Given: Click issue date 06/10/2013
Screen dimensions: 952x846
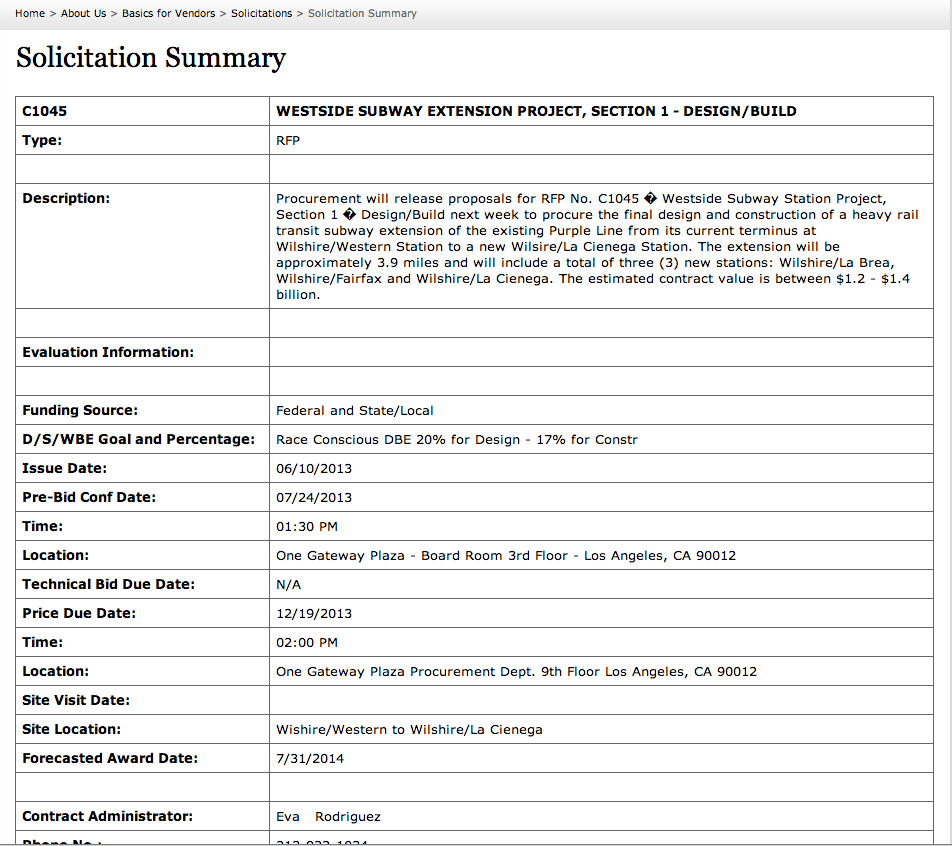Looking at the screenshot, I should pyautogui.click(x=314, y=469).
